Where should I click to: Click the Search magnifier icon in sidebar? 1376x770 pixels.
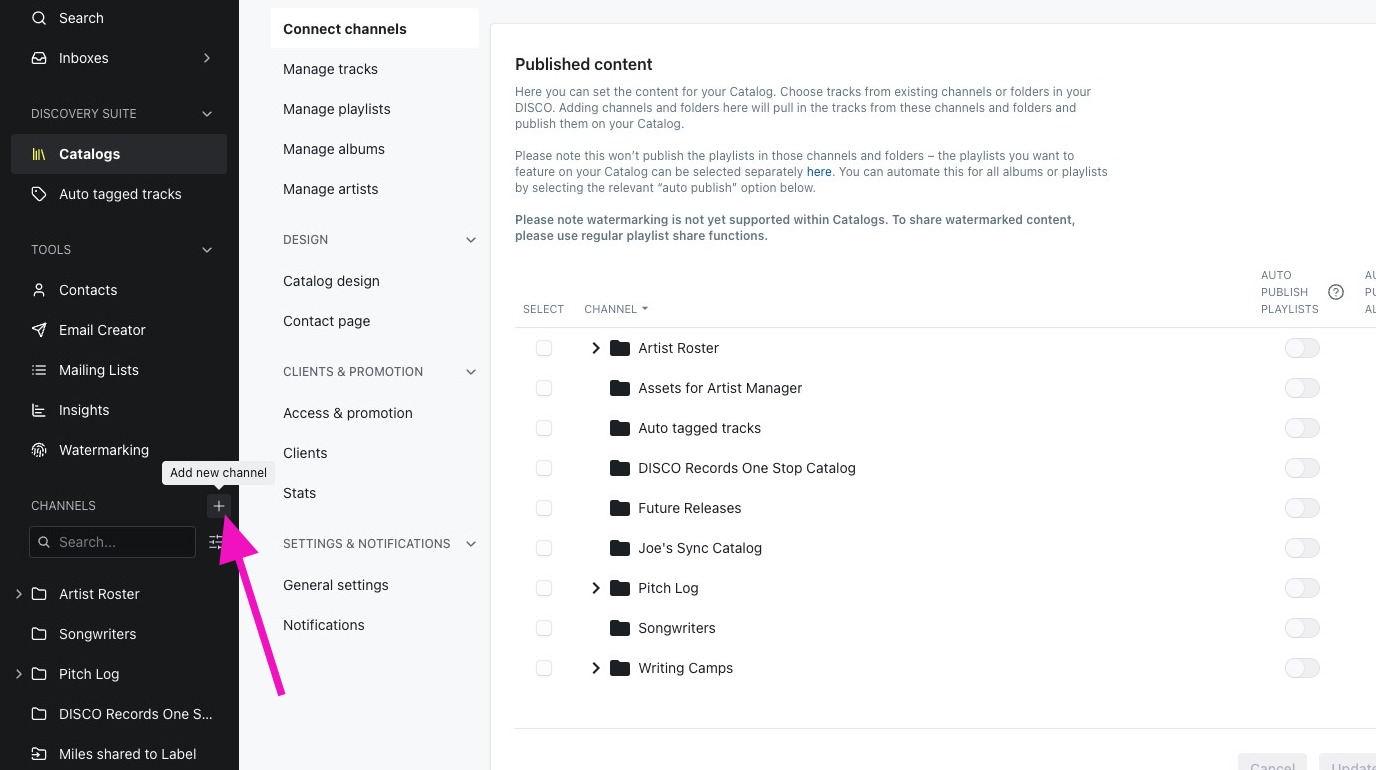(39, 18)
